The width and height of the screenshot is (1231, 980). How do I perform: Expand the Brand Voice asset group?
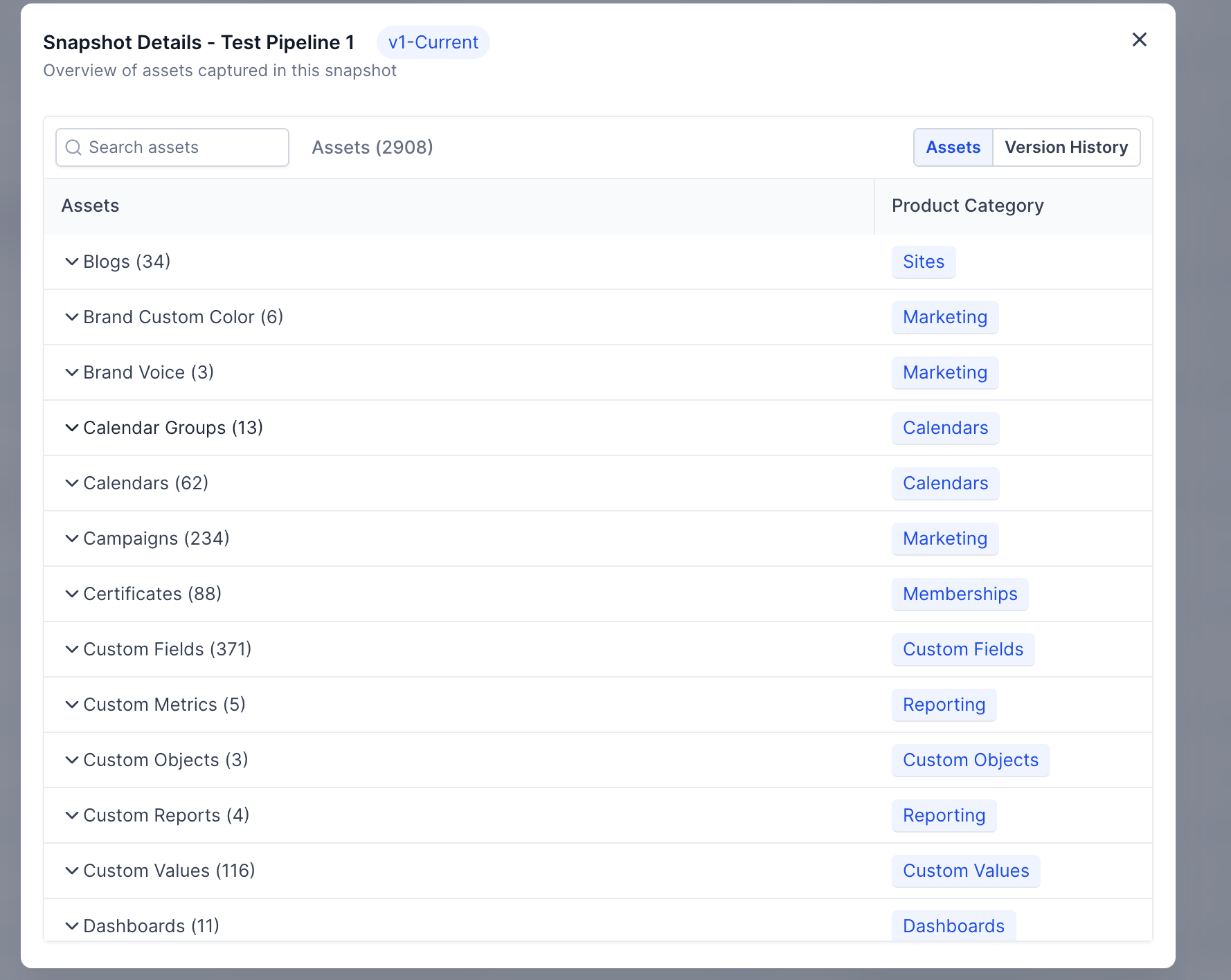[x=72, y=372]
